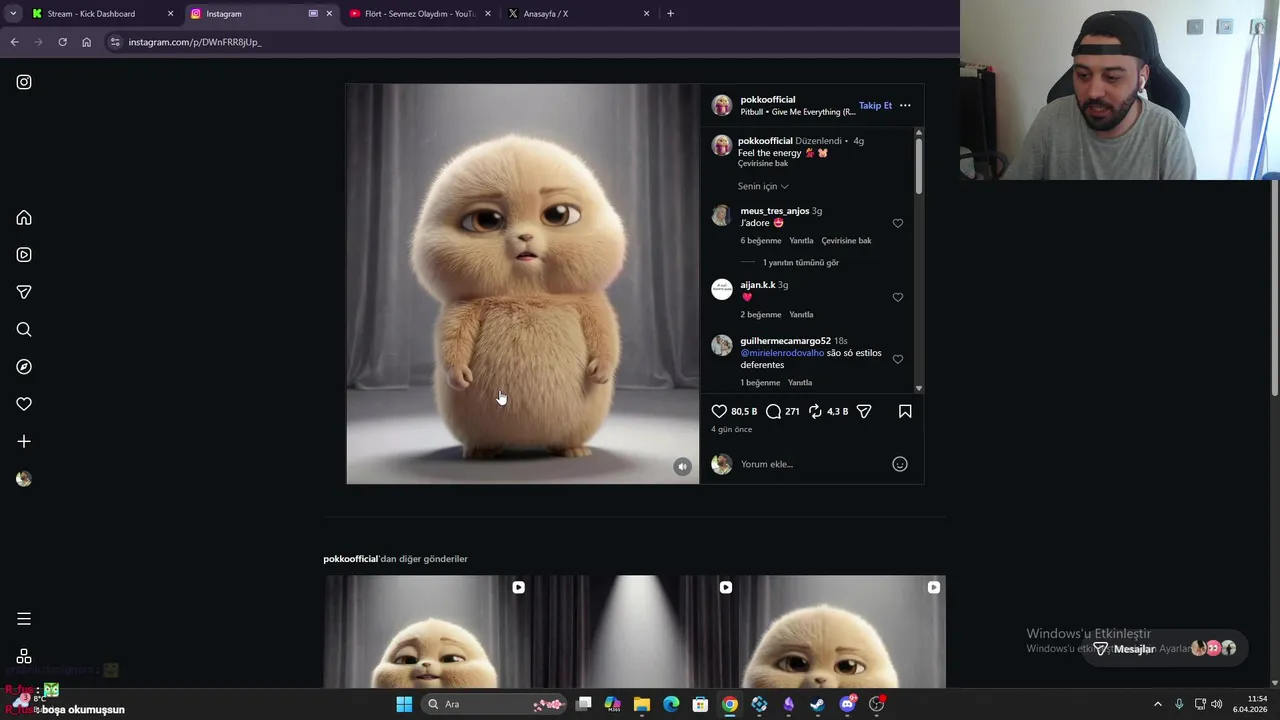
Task: Unmute the video with speaker icon
Action: pyautogui.click(x=682, y=466)
